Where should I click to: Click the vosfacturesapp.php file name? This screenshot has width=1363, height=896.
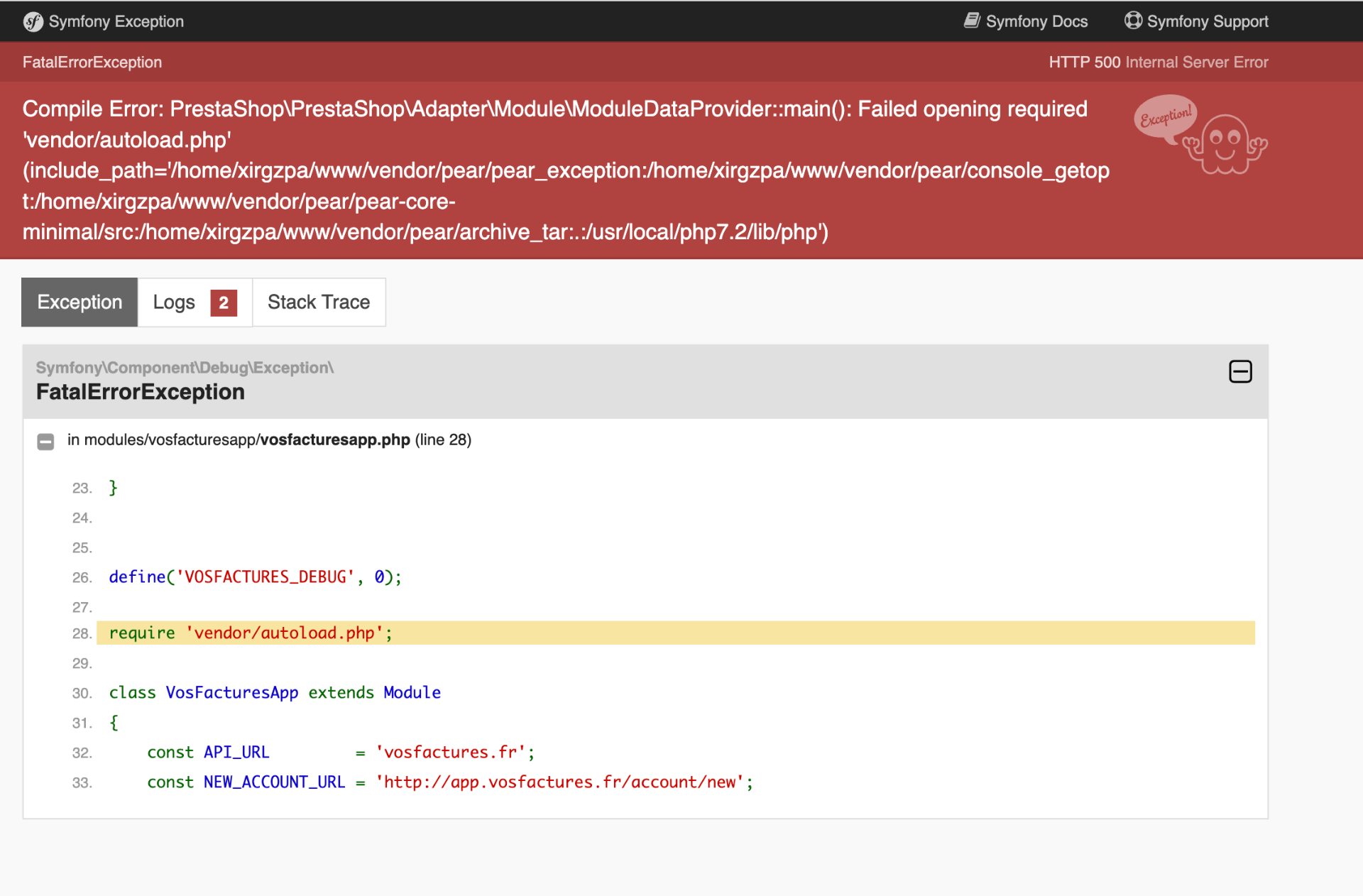pos(335,439)
